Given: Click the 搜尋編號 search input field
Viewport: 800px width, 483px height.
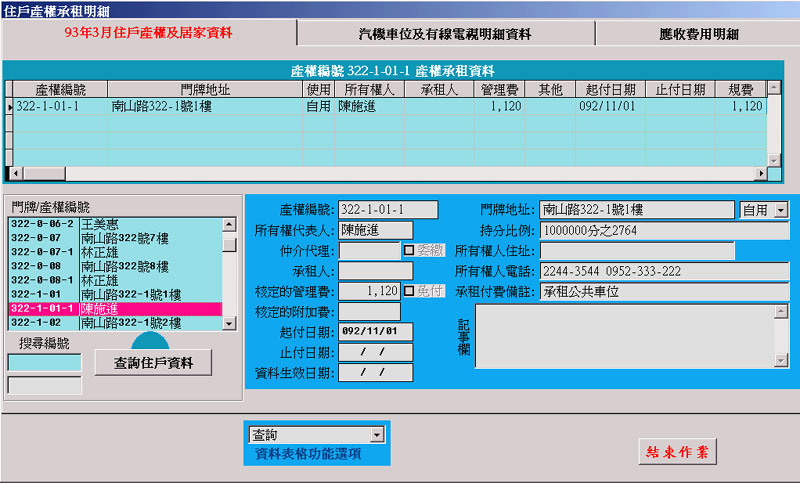Looking at the screenshot, I should click(45, 362).
